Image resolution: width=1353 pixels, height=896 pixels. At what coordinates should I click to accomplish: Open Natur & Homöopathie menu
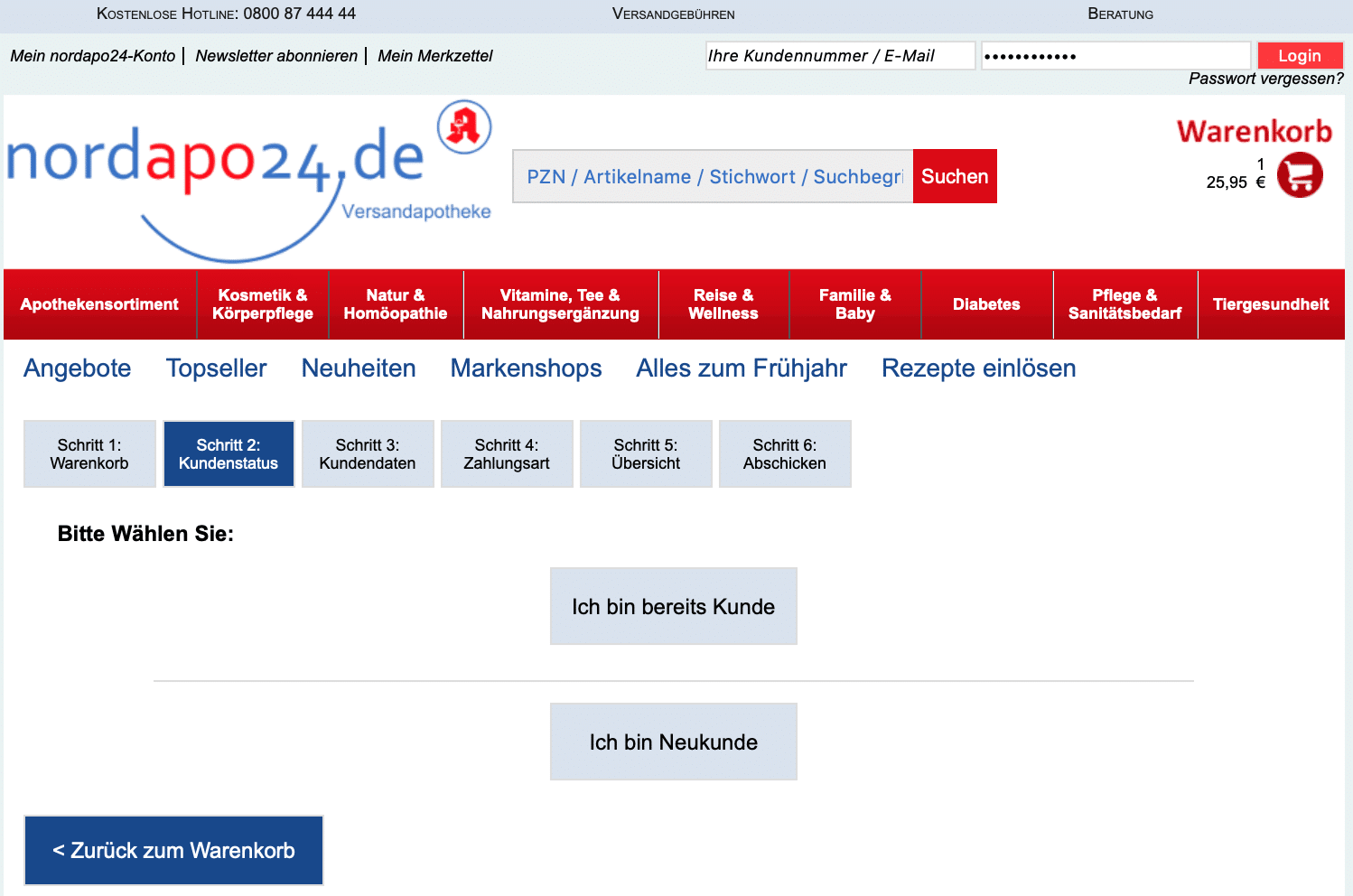pyautogui.click(x=396, y=304)
